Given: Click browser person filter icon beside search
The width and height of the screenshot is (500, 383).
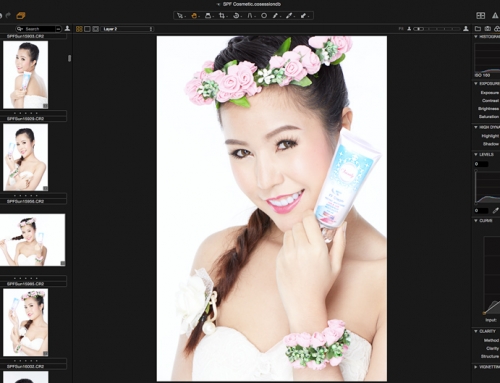Looking at the screenshot, I should [x=67, y=29].
